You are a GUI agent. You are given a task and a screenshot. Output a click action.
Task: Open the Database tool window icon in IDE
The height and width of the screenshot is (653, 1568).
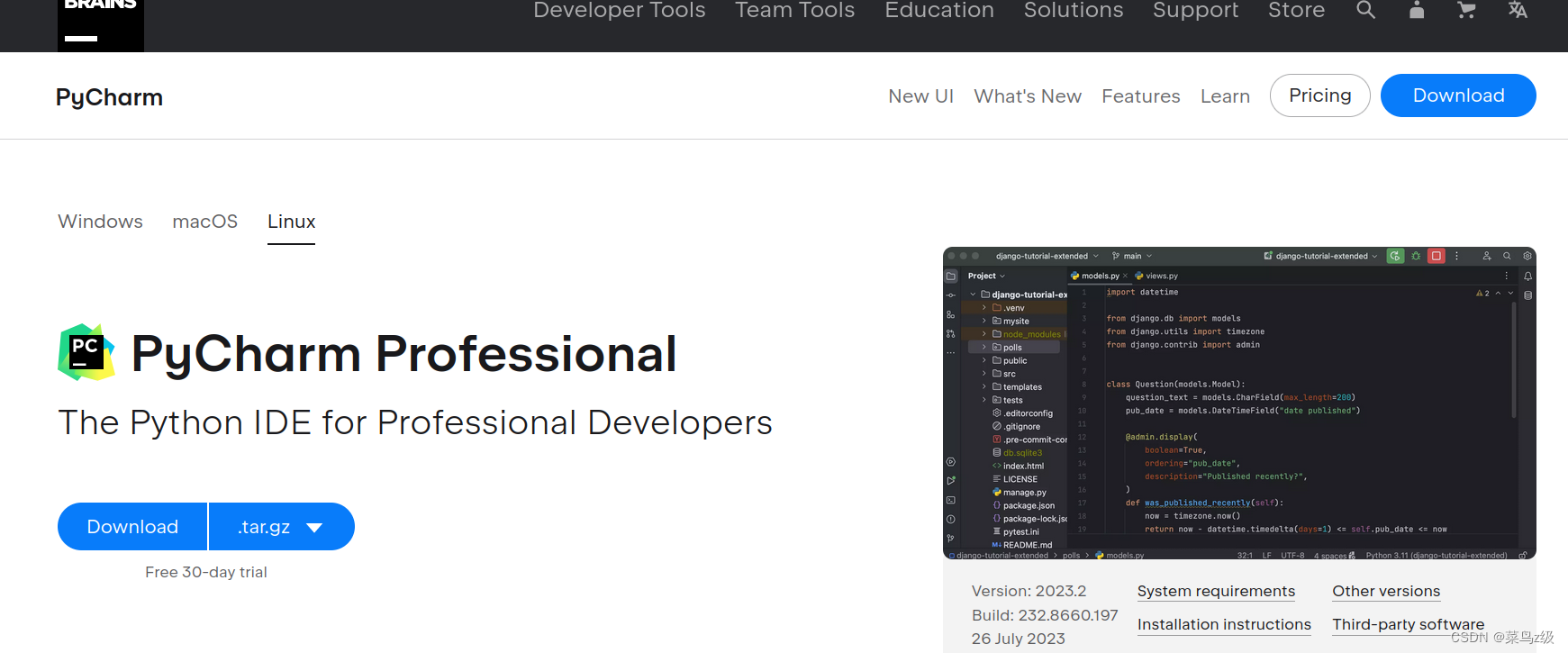pos(1527,295)
